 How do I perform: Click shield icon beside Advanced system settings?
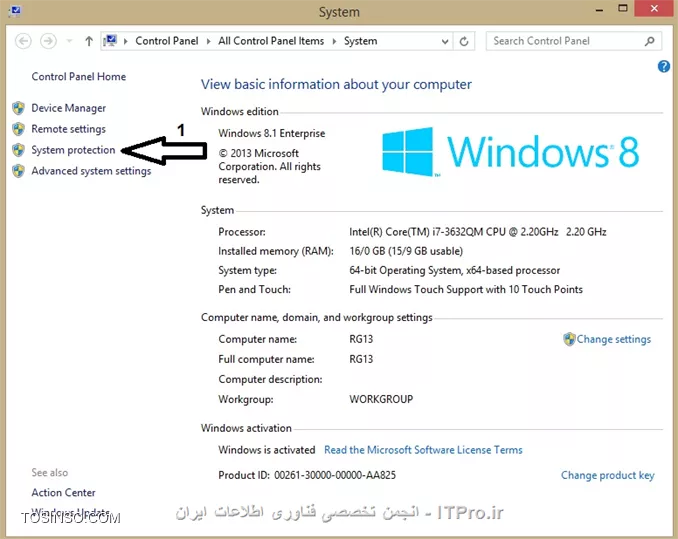(x=18, y=171)
